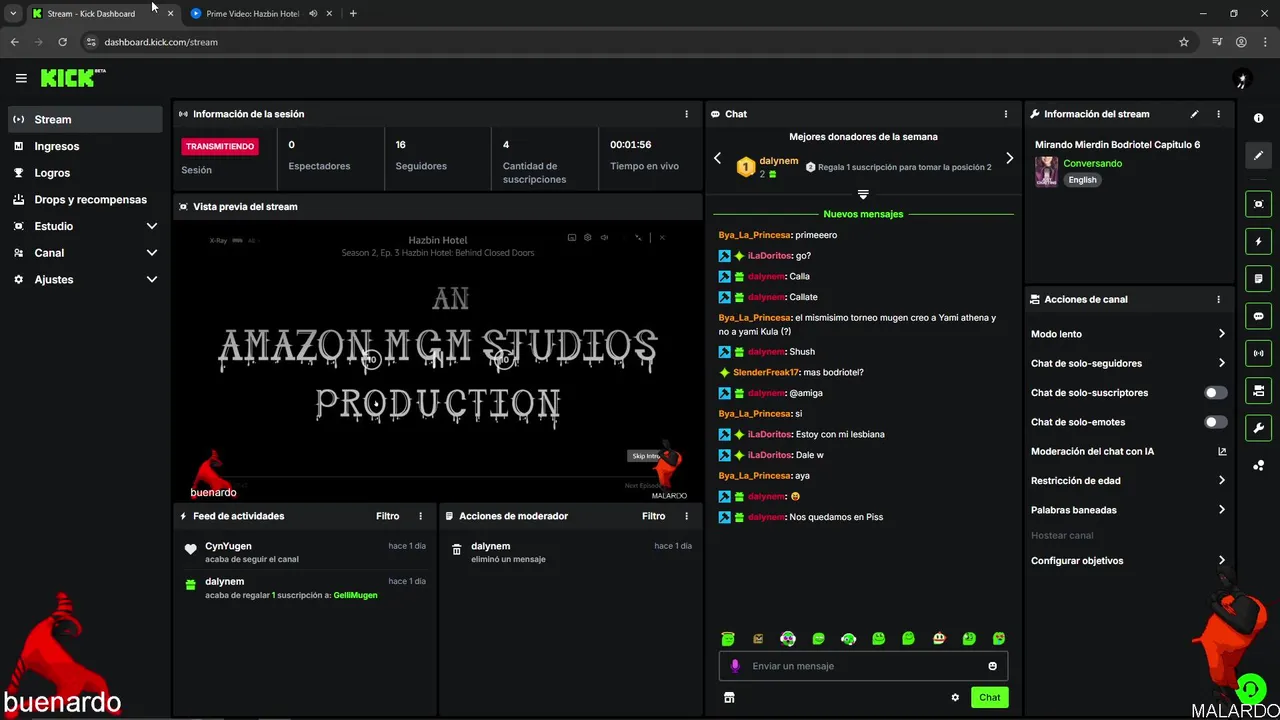This screenshot has height=720, width=1280.
Task: Click the Conversando category thumbnail image
Action: (1046, 171)
